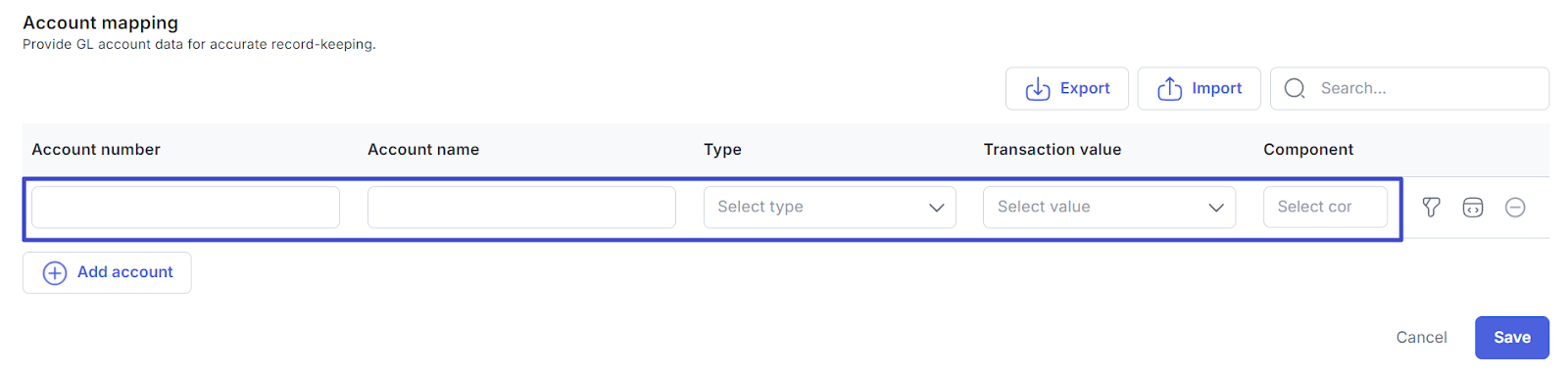This screenshot has height=375, width=1568.
Task: Click the Import button
Action: [x=1199, y=88]
